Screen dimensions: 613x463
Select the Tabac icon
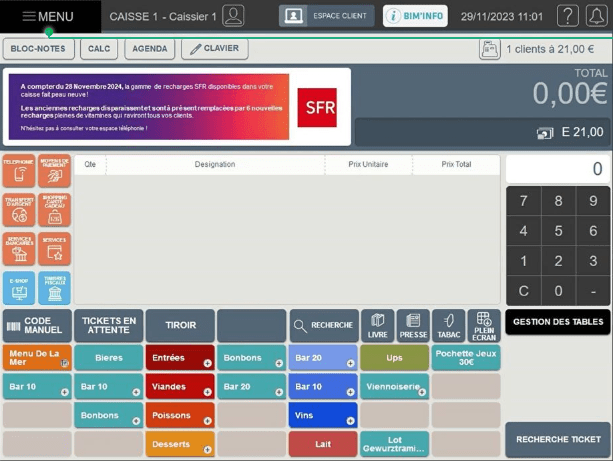(449, 326)
